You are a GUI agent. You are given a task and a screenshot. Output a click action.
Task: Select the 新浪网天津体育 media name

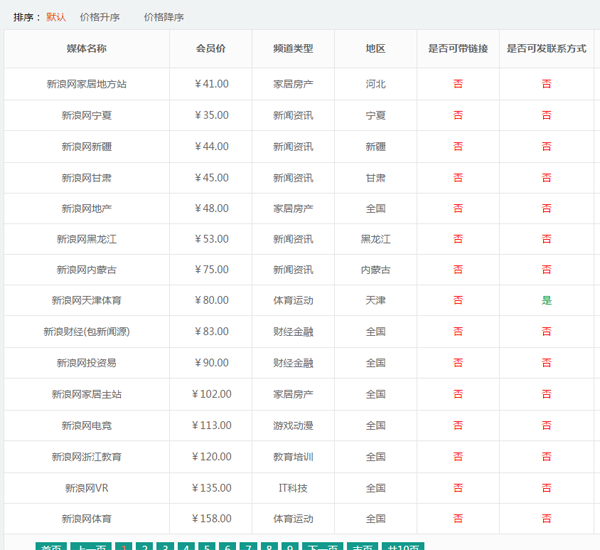(86, 301)
